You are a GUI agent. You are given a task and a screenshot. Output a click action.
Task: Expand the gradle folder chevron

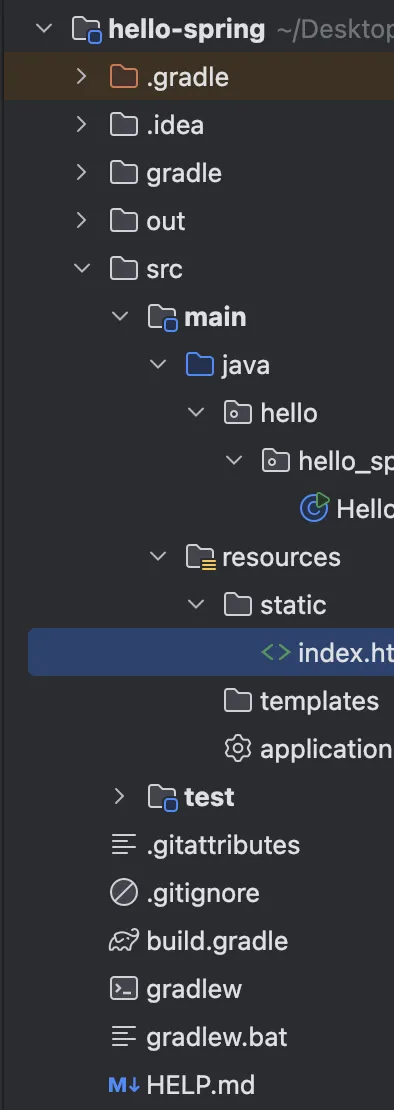click(x=82, y=173)
